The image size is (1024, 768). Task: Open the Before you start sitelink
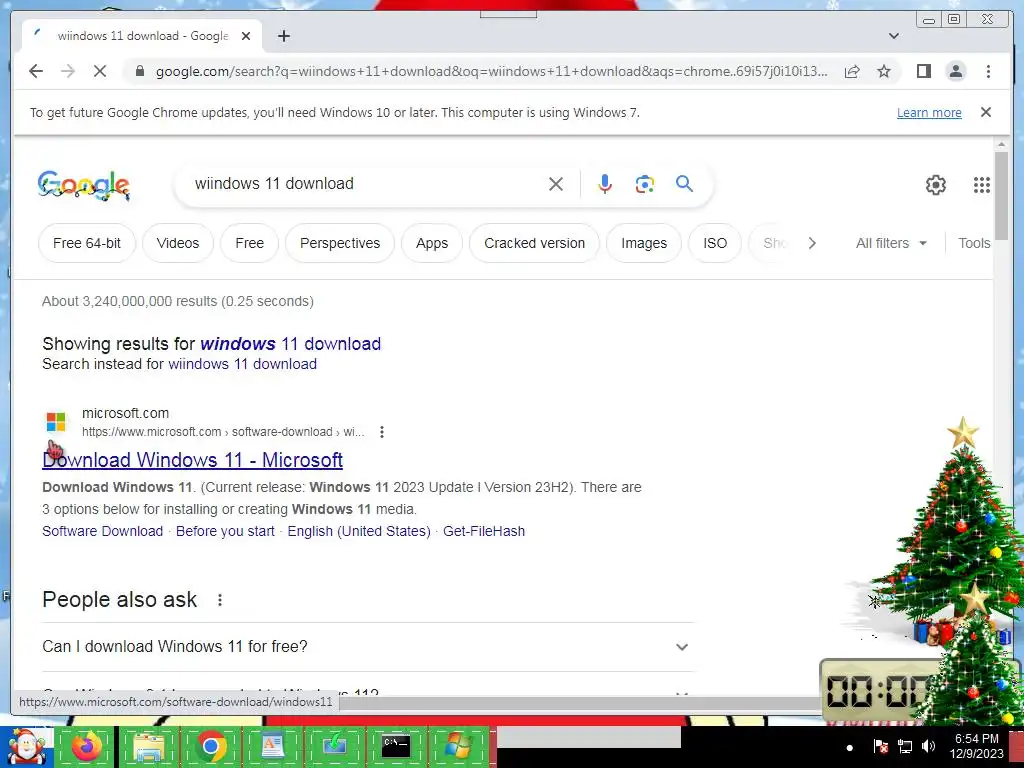click(225, 531)
